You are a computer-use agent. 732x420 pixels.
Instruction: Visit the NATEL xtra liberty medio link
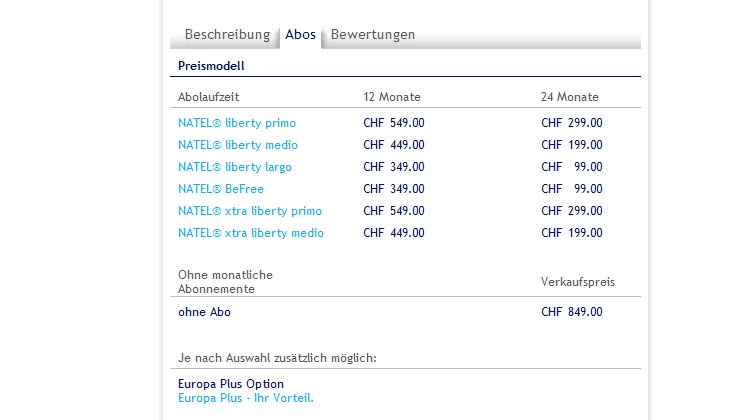pos(251,233)
